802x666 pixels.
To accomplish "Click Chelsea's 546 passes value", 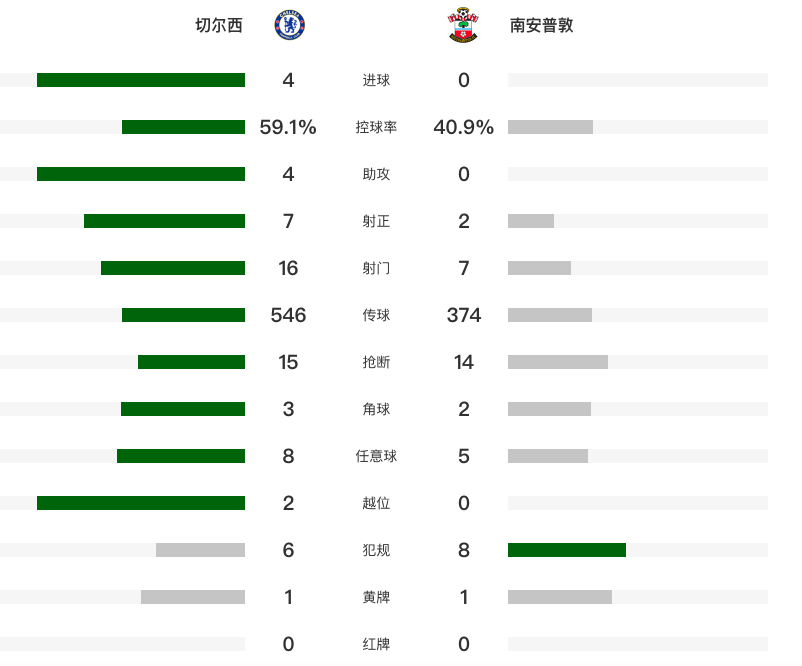I will [x=288, y=315].
